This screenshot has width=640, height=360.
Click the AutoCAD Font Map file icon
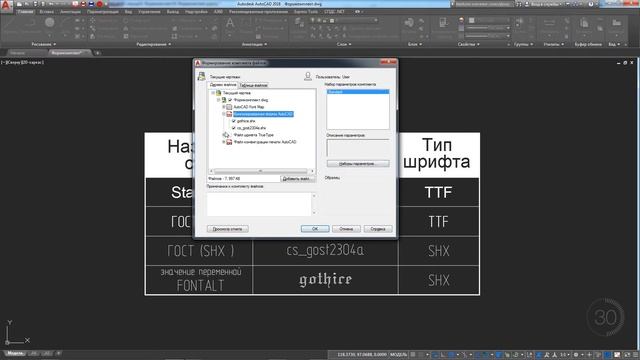coord(229,107)
